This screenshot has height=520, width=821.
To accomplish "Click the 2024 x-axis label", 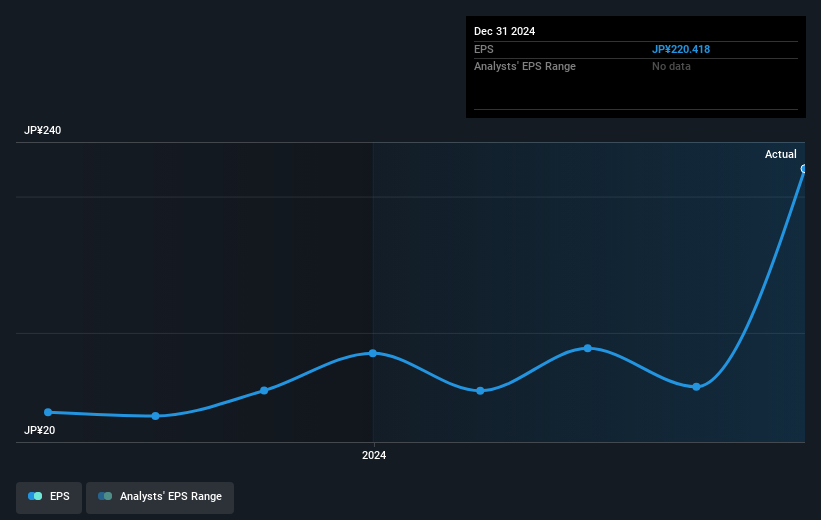I will [x=374, y=455].
